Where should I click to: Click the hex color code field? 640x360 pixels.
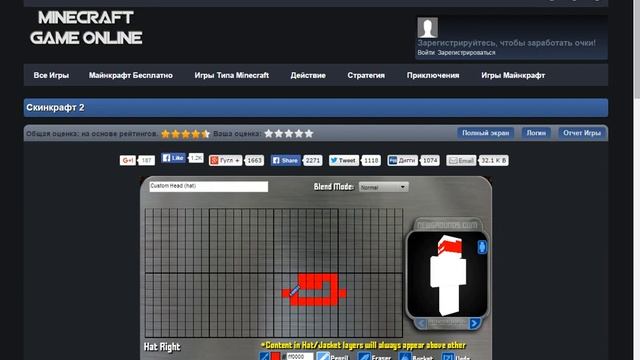tap(300, 357)
